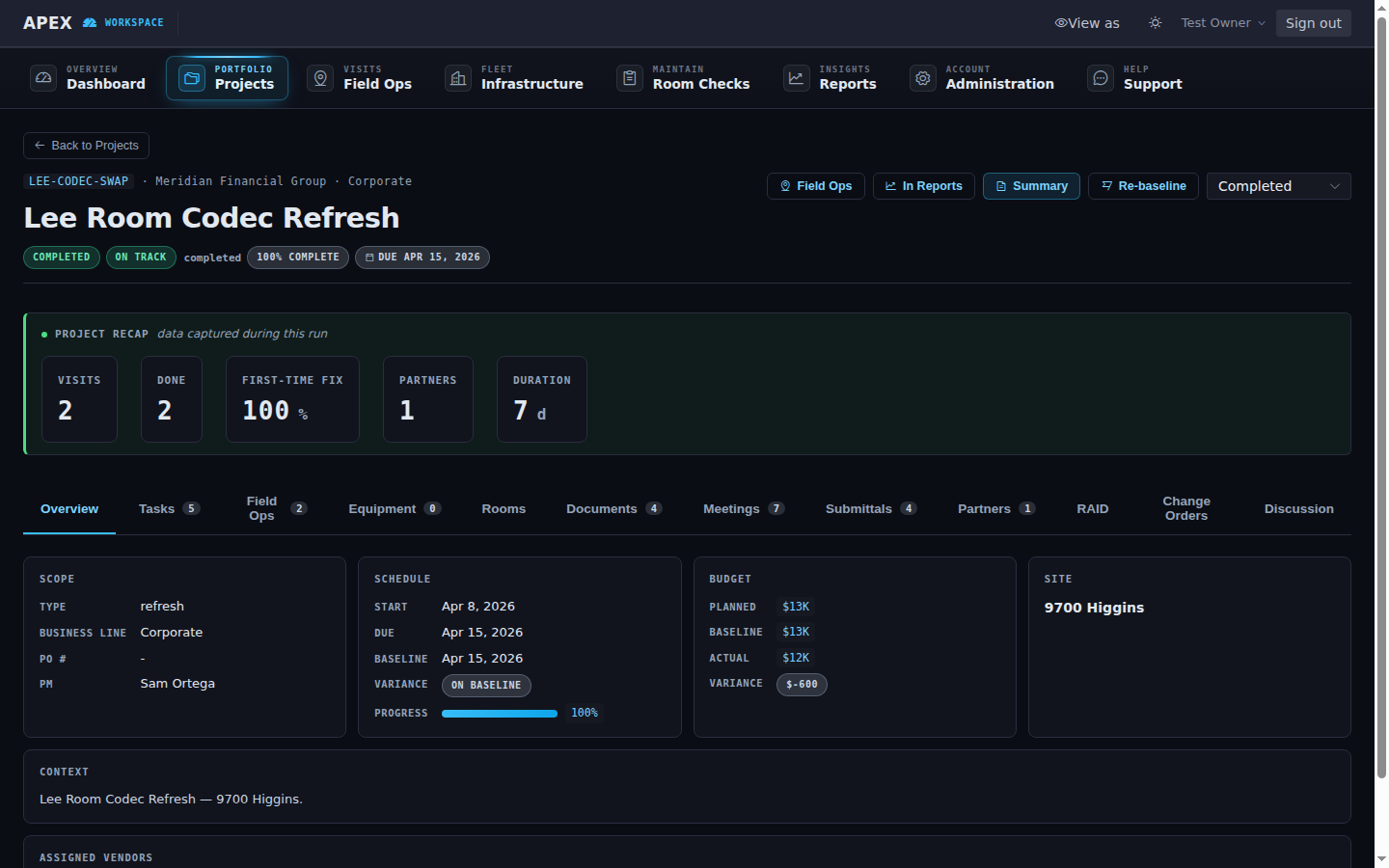Open the Test Owner user menu

click(1223, 22)
